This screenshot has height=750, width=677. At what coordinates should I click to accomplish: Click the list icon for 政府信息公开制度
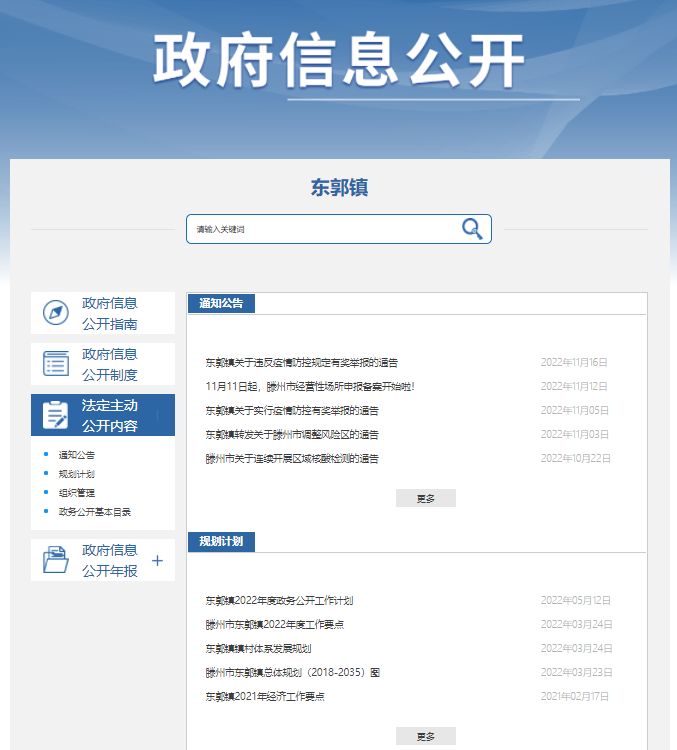[x=56, y=363]
